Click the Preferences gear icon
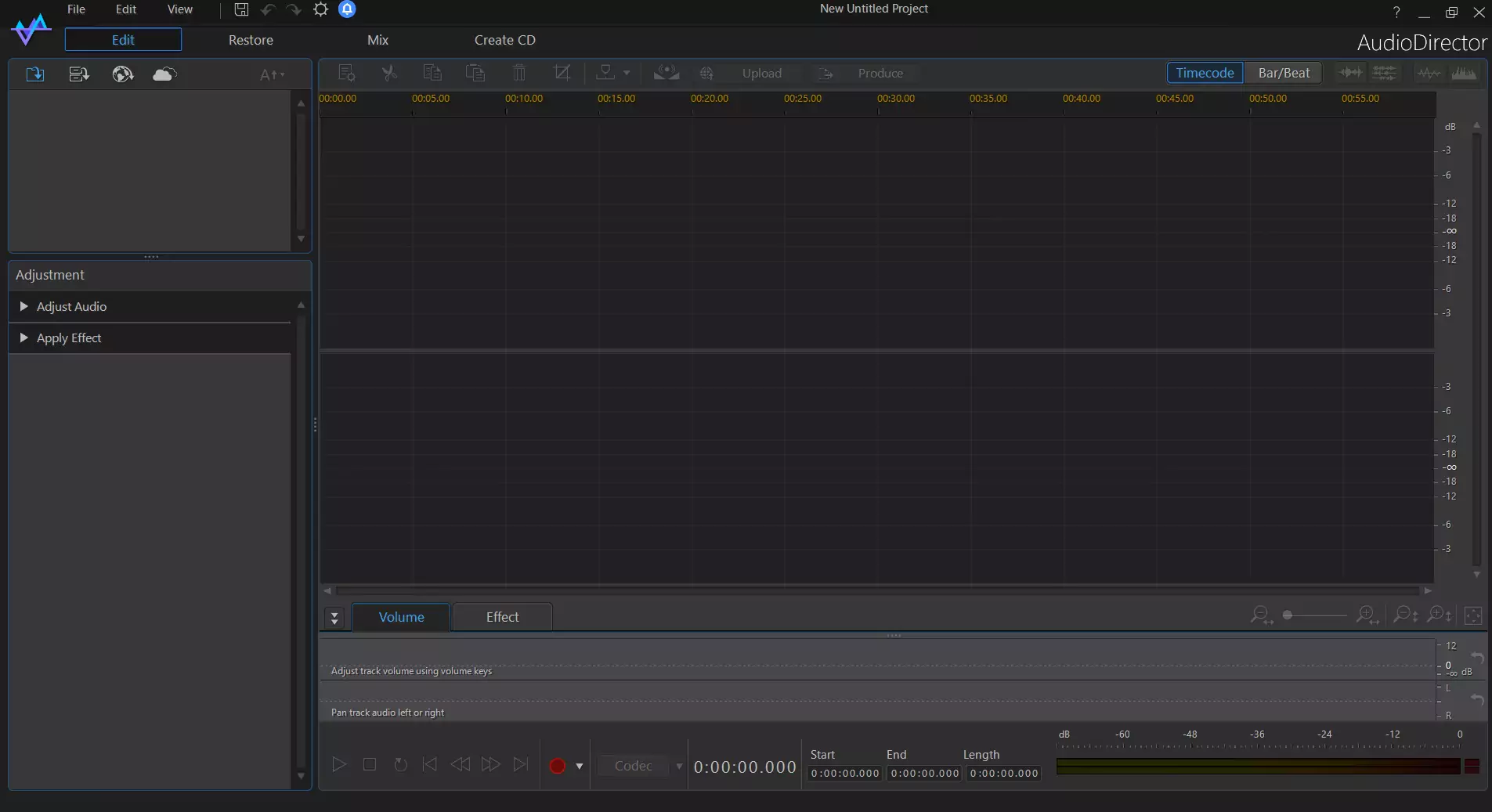 [320, 9]
